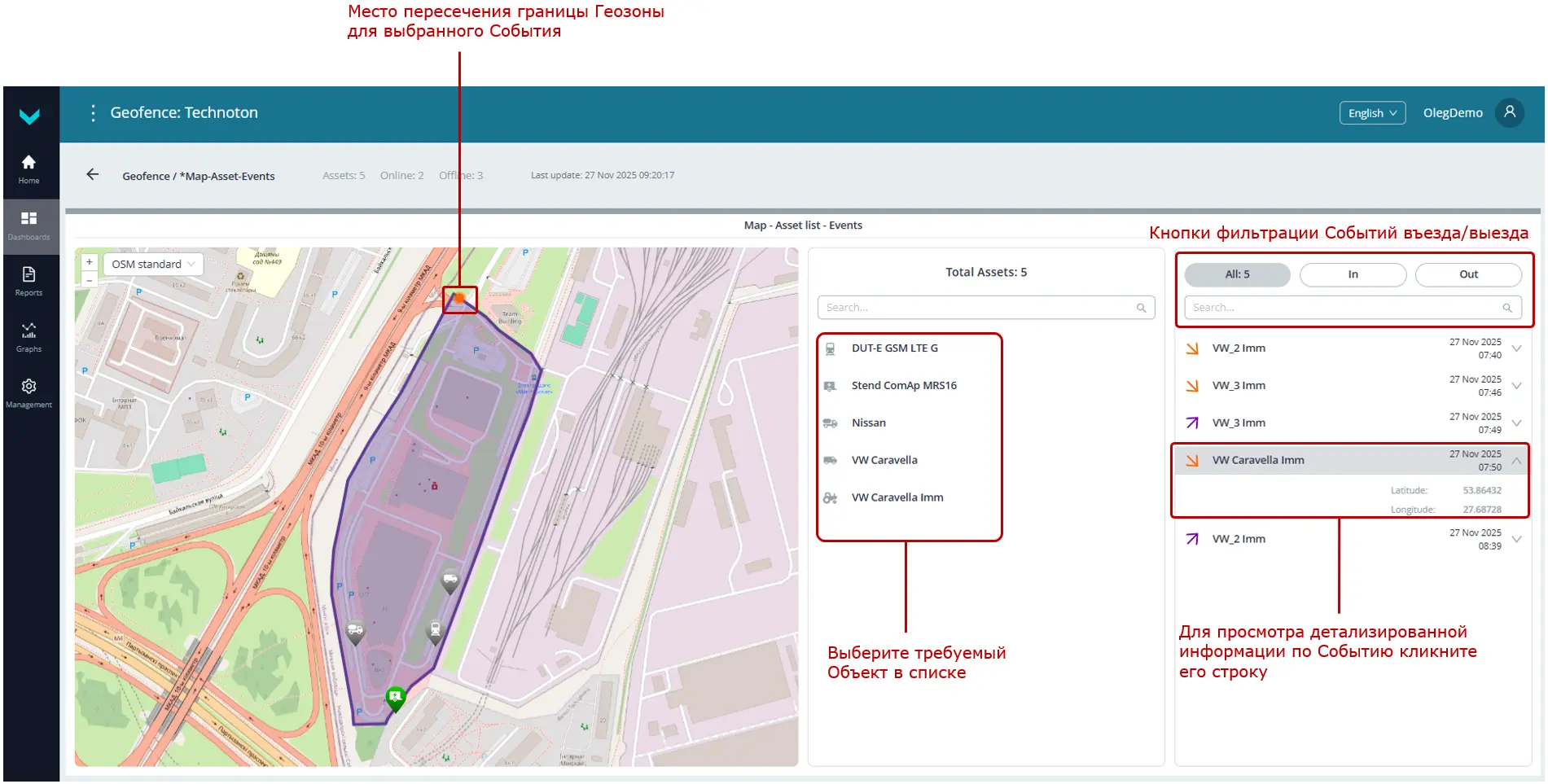Filter events by Out exits
1548x784 pixels.
(1468, 275)
